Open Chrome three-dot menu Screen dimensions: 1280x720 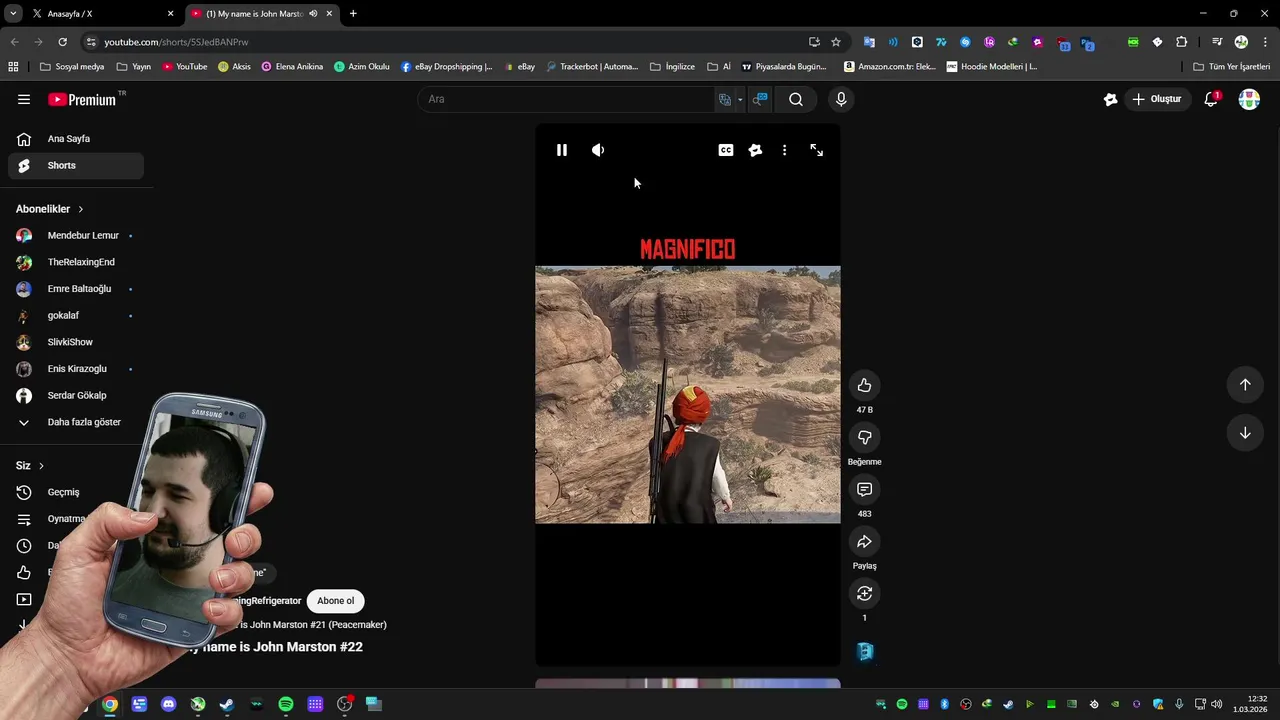tap(1265, 42)
